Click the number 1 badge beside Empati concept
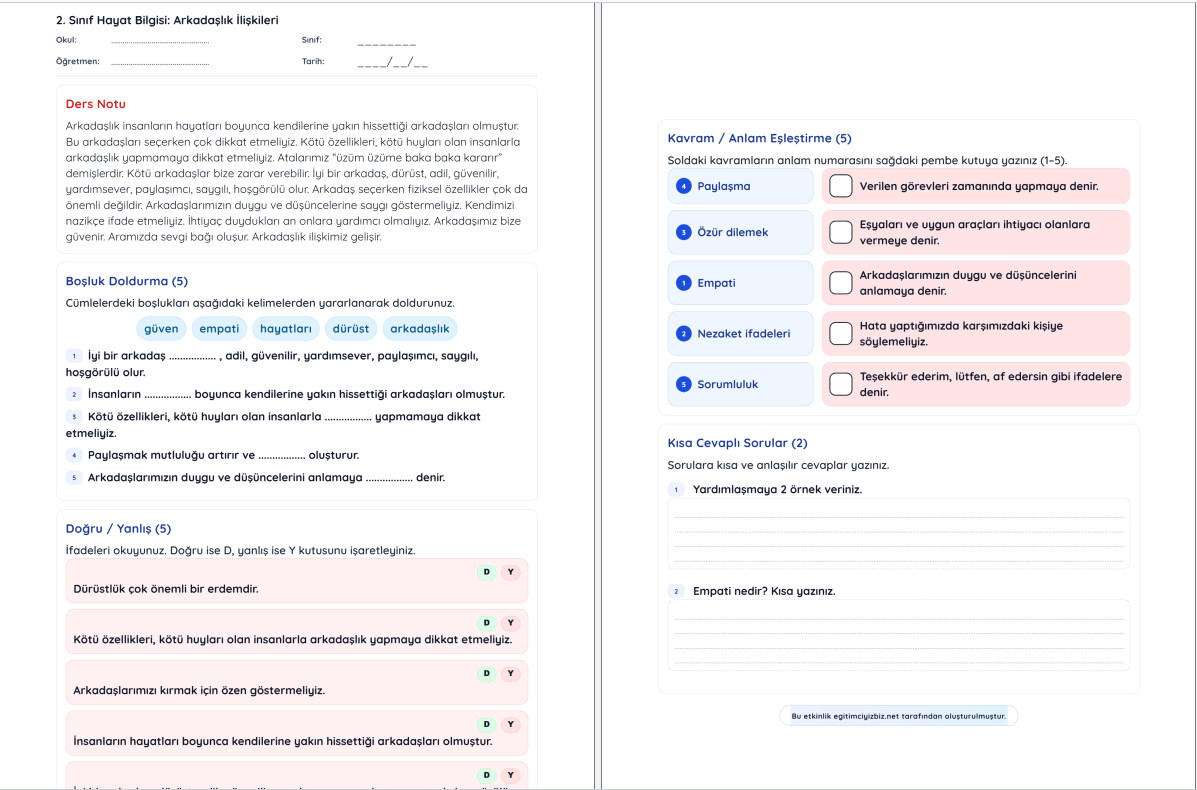This screenshot has height=790, width=1197. (684, 283)
